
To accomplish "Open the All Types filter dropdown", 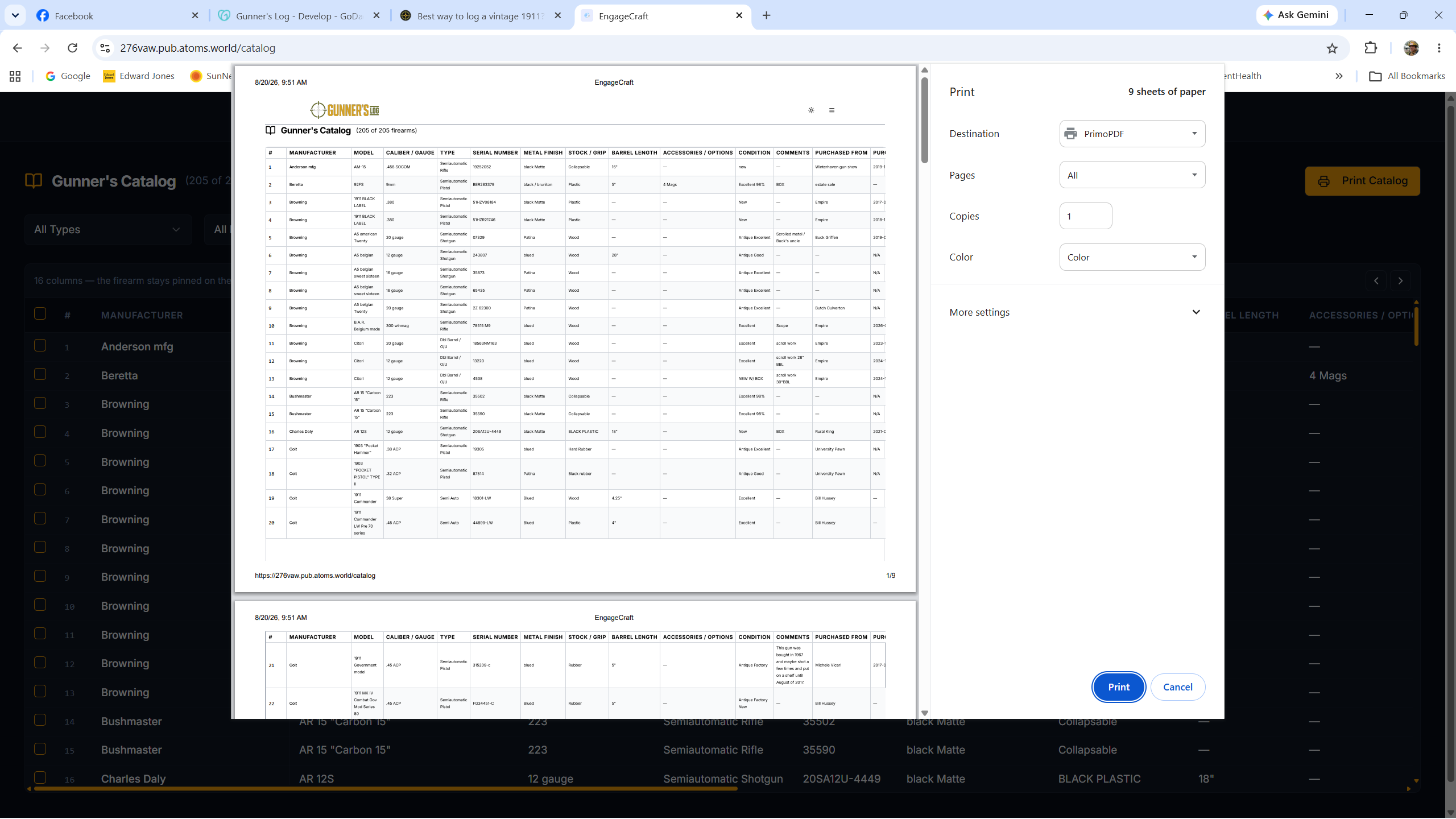I will click(x=108, y=230).
